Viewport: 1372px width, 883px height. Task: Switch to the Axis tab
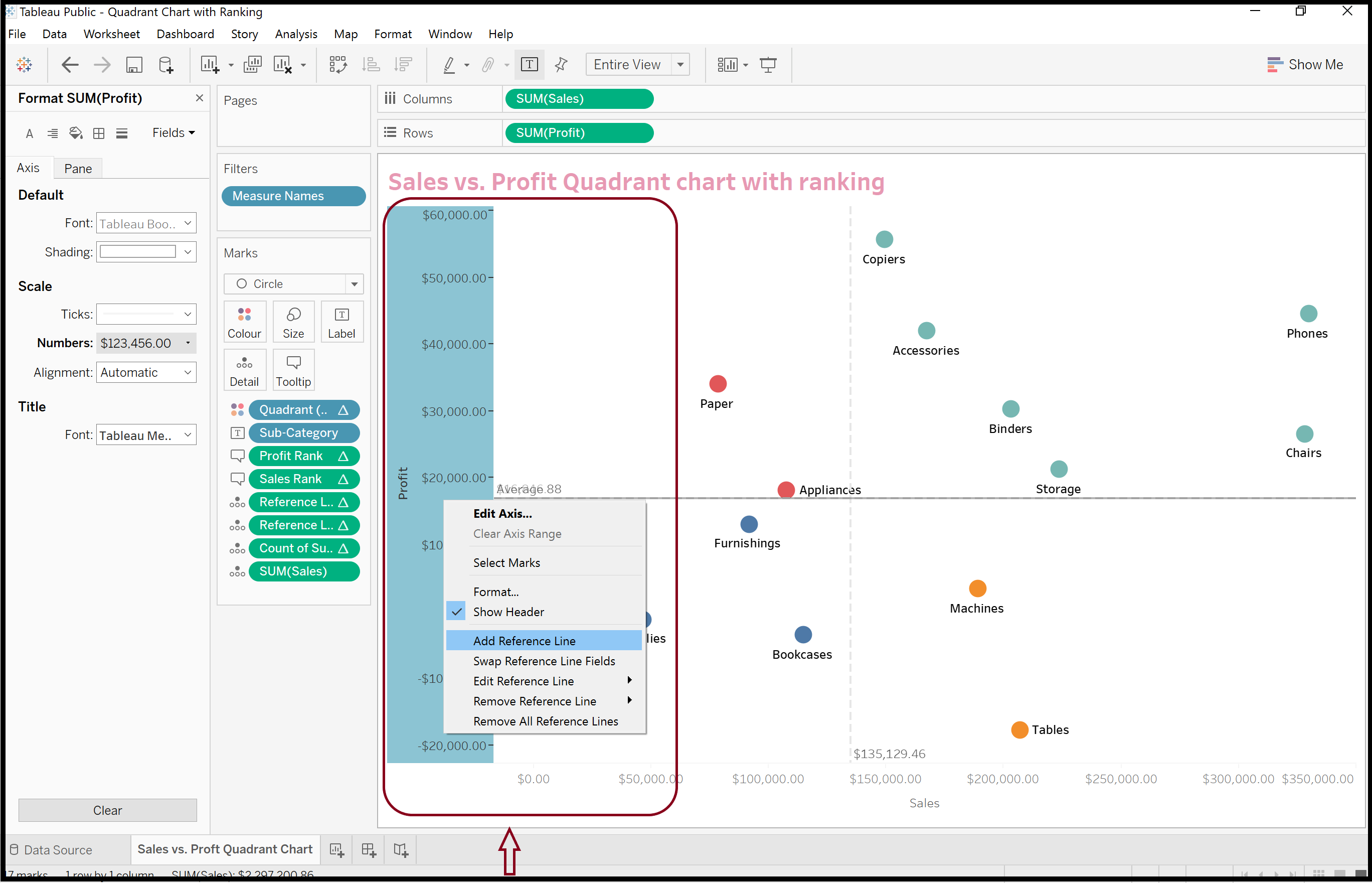click(x=28, y=168)
